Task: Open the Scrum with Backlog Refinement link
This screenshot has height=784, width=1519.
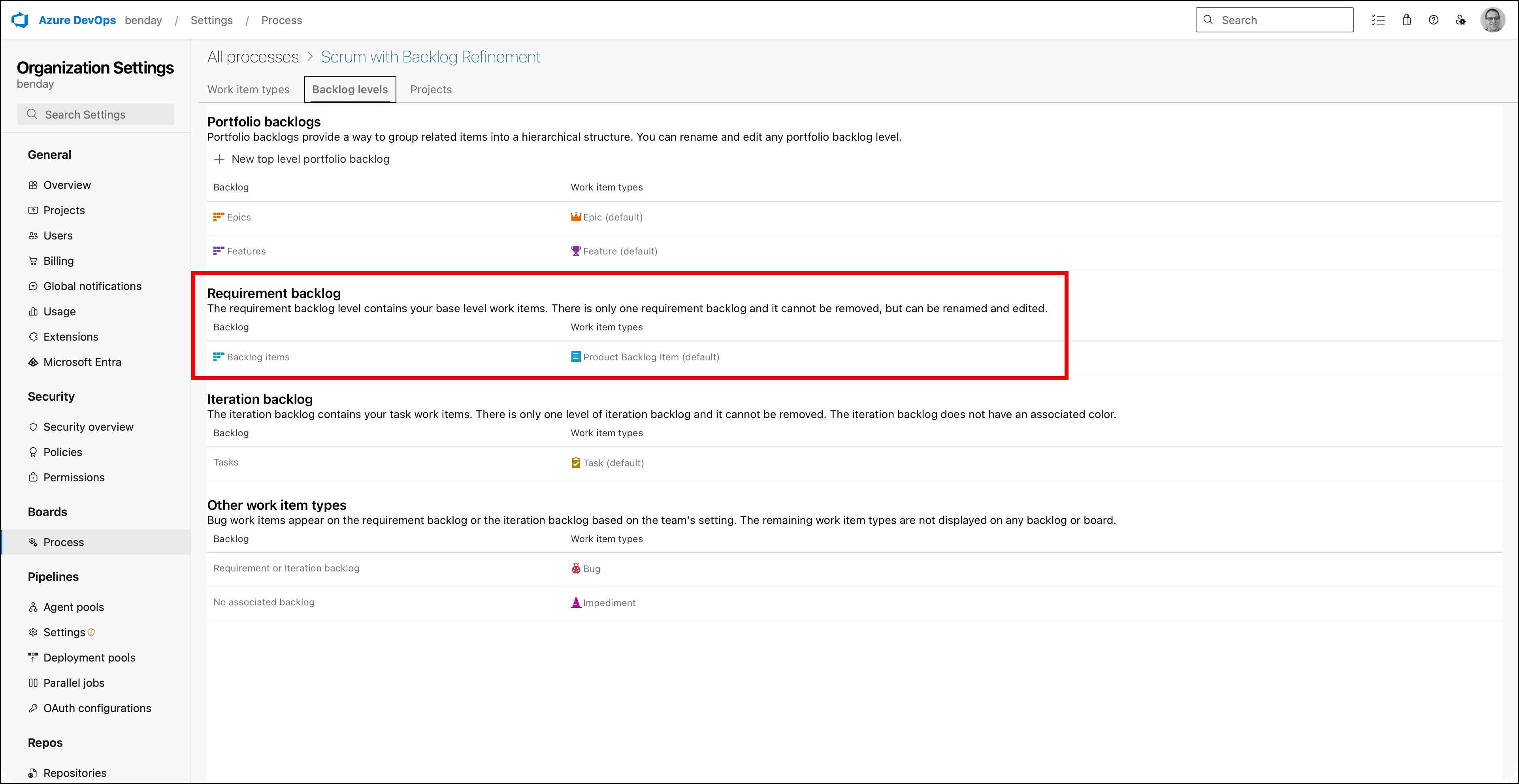Action: [x=430, y=57]
